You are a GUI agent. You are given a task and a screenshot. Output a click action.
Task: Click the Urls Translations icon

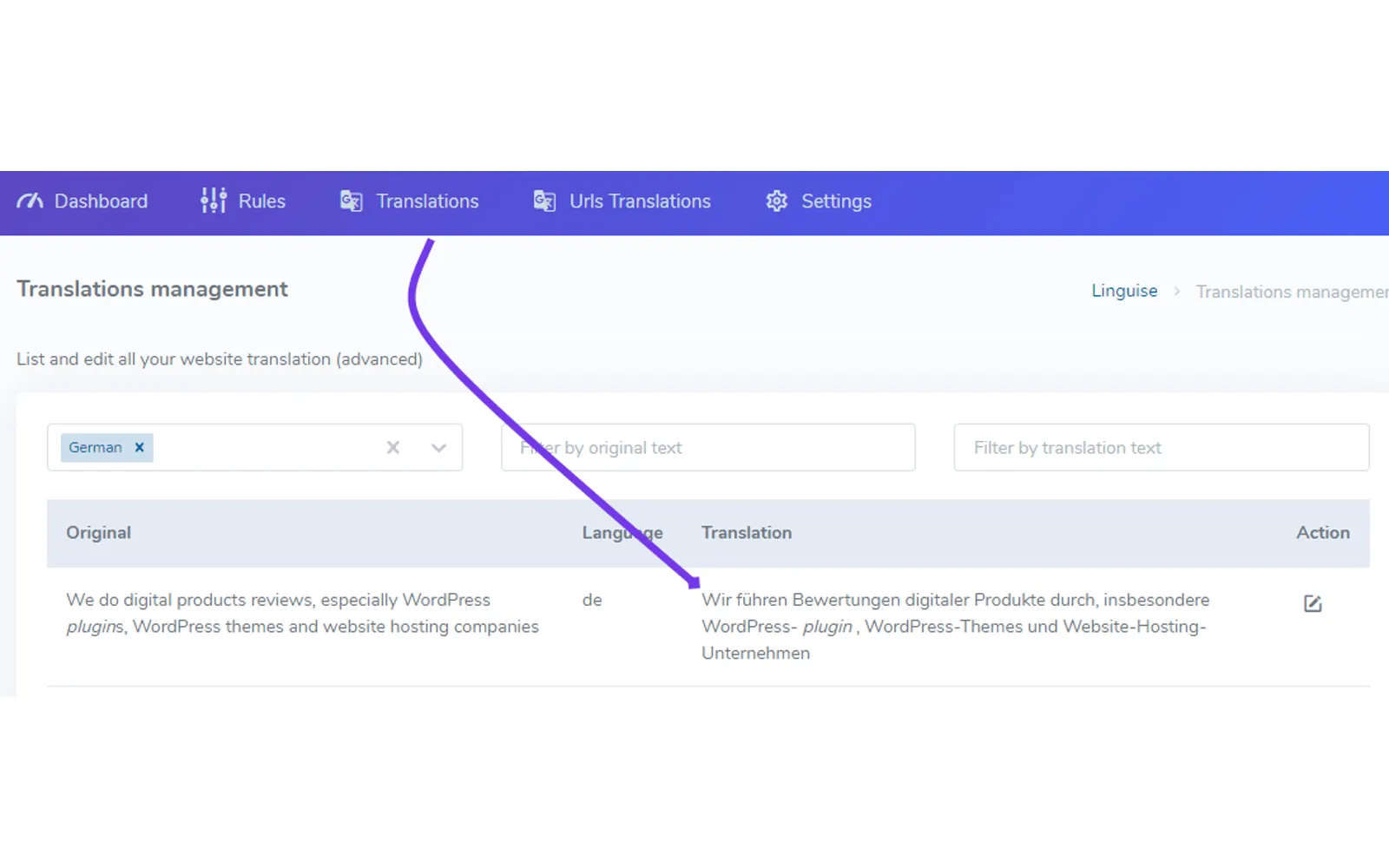click(x=544, y=201)
